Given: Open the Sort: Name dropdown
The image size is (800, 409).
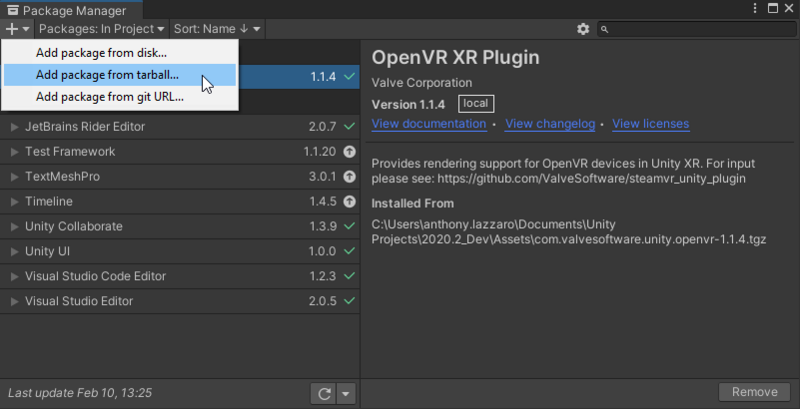Looking at the screenshot, I should [x=217, y=29].
